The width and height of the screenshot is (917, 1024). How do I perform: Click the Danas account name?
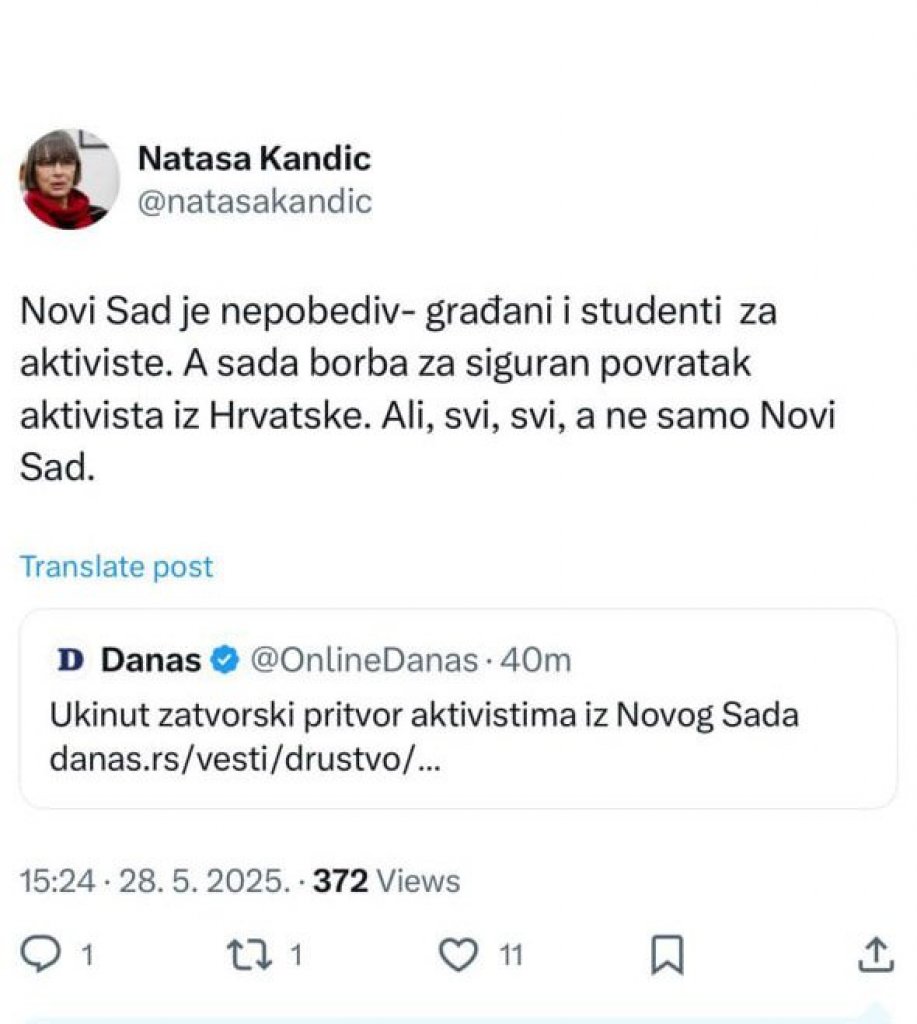[x=151, y=660]
